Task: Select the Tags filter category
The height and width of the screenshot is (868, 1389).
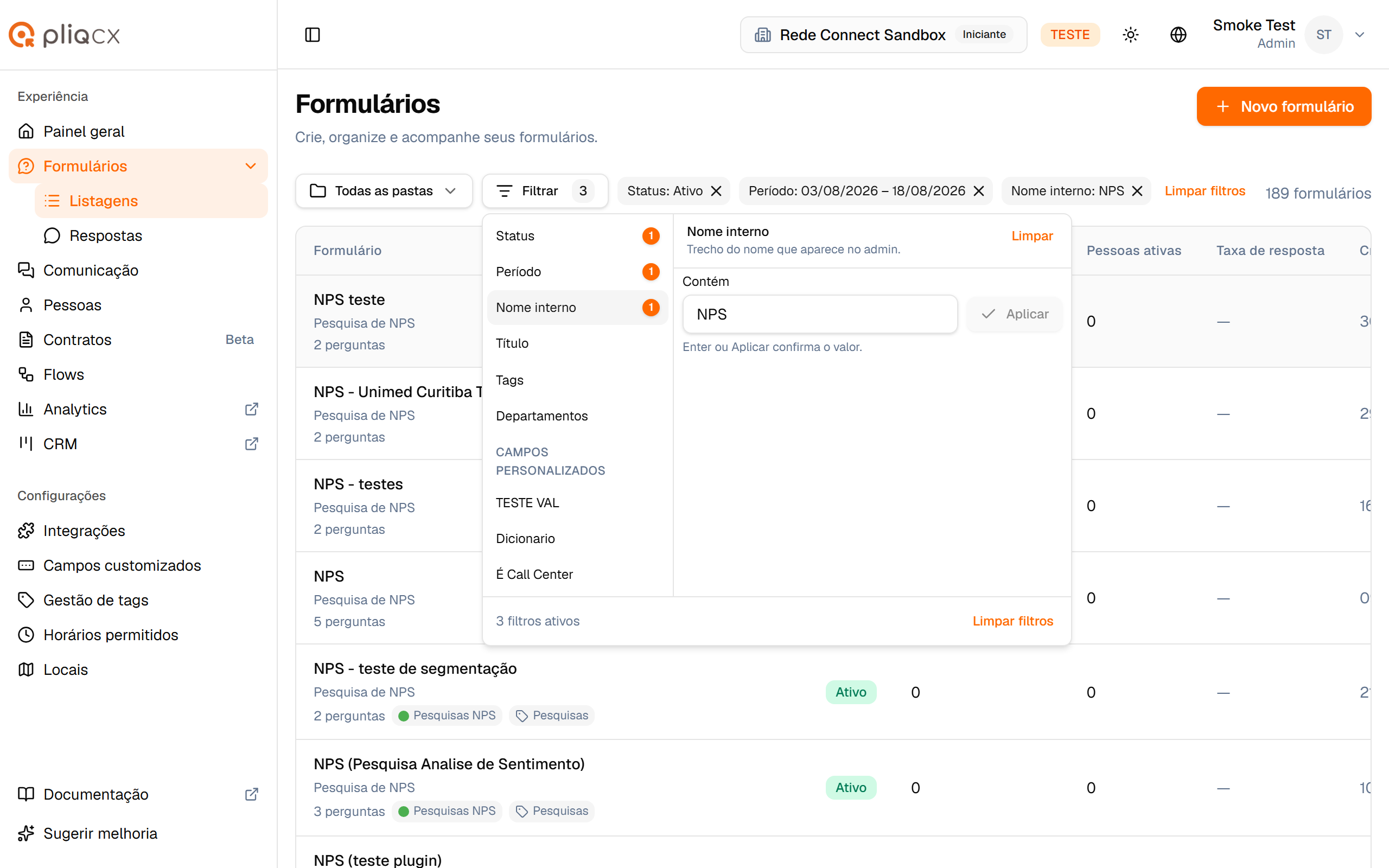Action: [577, 380]
